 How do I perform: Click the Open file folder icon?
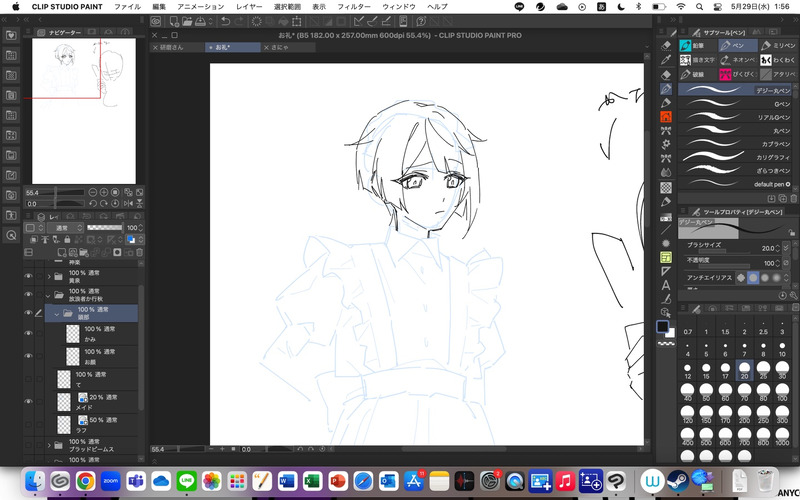coord(187,21)
